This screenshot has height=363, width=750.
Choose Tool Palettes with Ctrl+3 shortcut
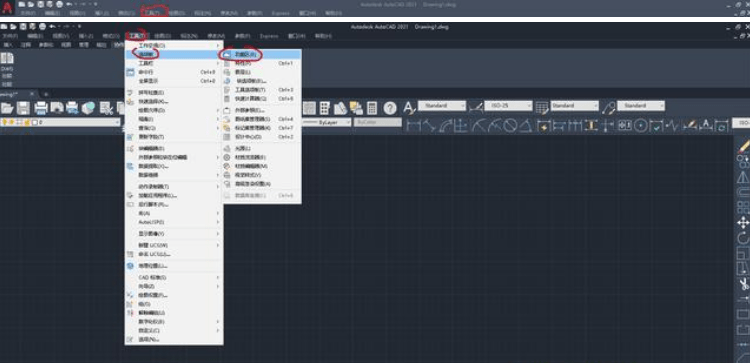(x=262, y=89)
